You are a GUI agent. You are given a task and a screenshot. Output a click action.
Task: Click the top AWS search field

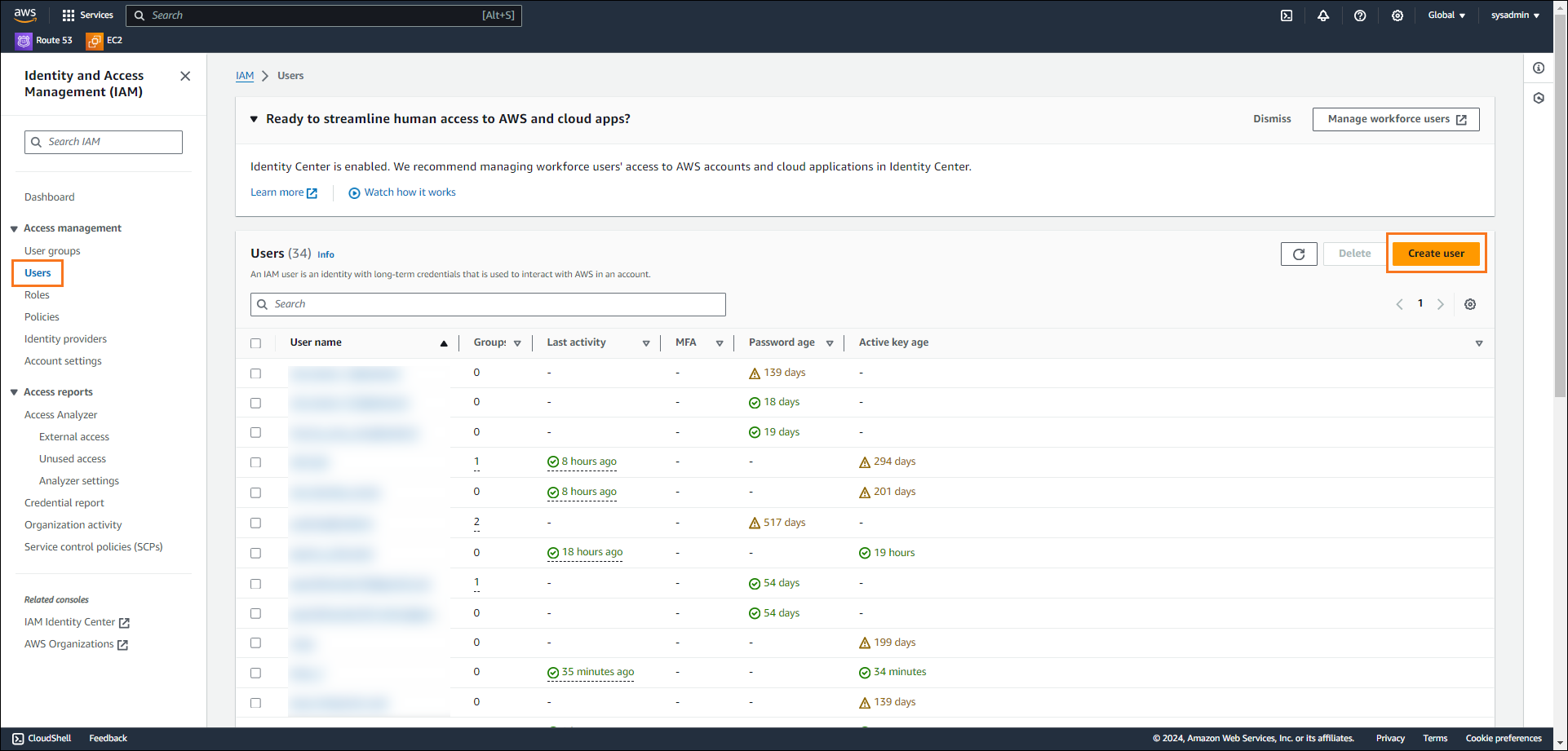(x=324, y=15)
